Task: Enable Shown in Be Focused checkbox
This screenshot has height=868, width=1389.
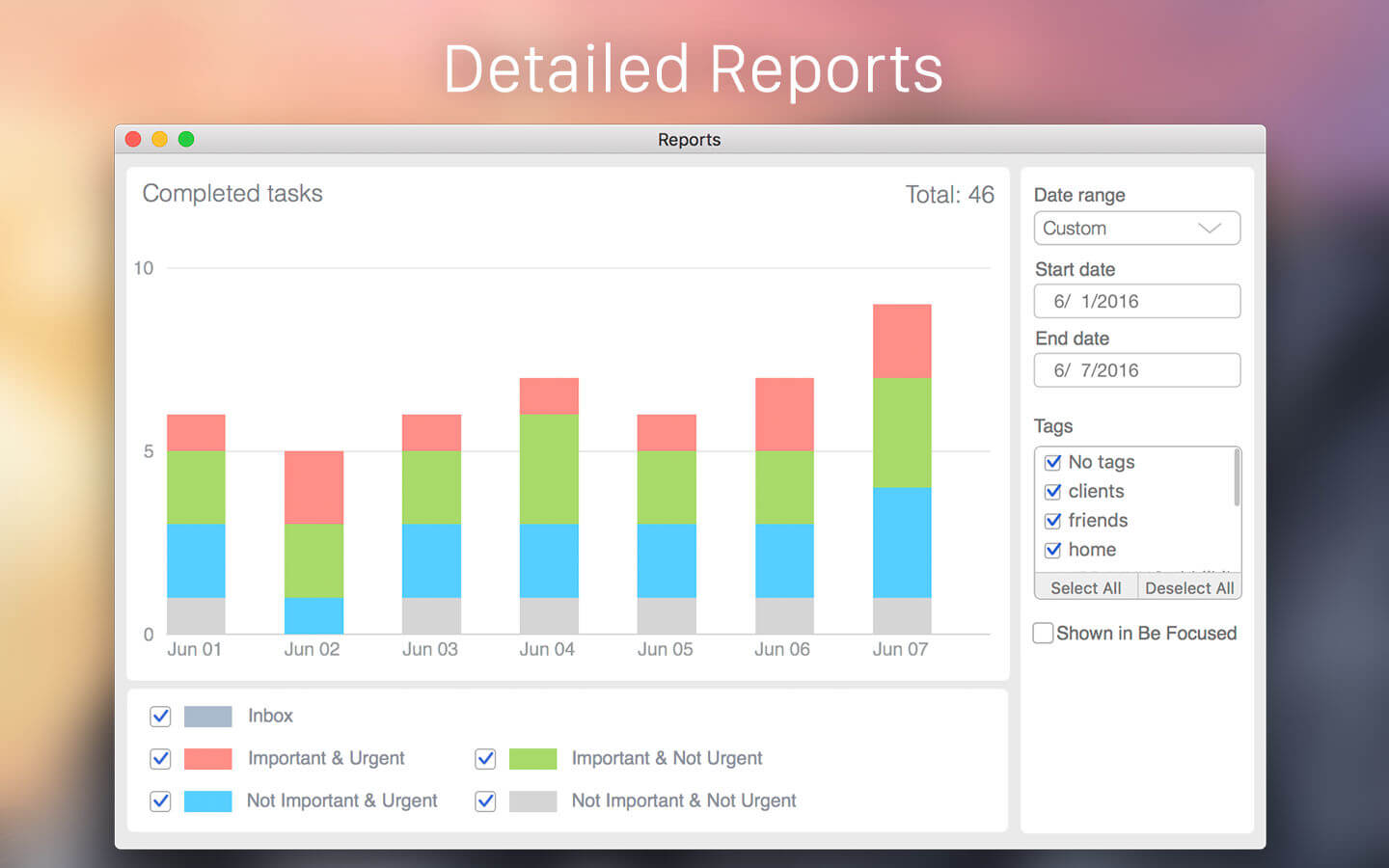Action: (1043, 634)
